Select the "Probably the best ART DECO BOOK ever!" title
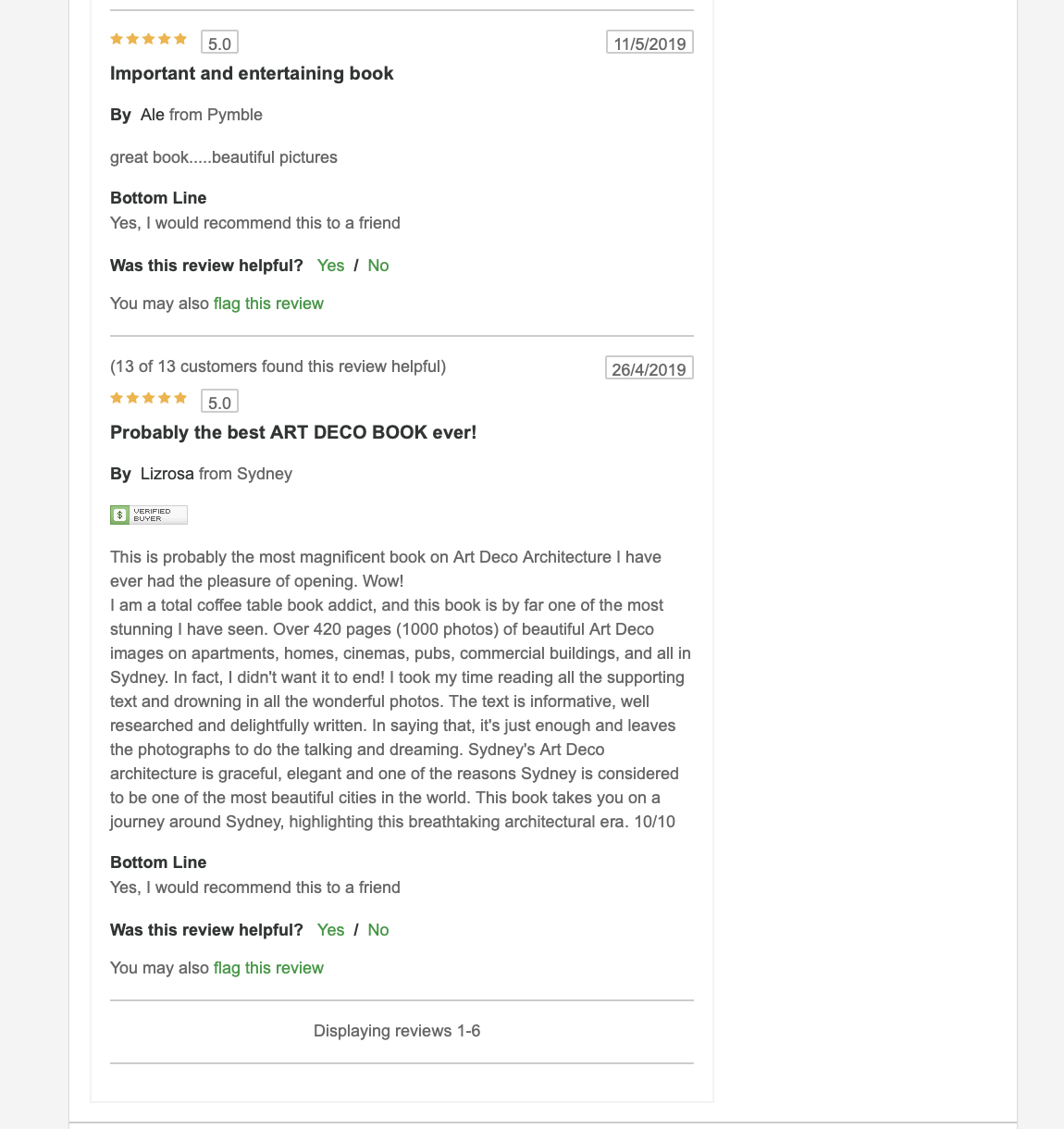 click(x=293, y=433)
